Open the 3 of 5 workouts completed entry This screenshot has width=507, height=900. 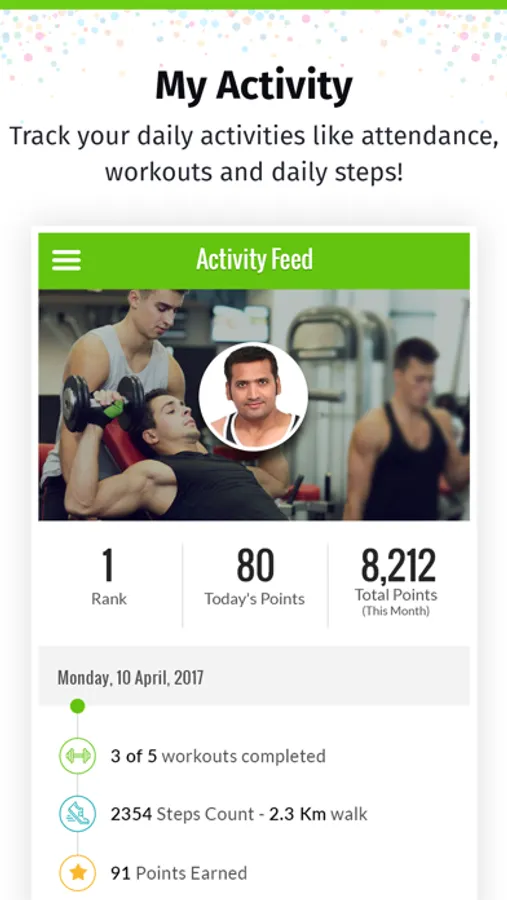coord(218,756)
